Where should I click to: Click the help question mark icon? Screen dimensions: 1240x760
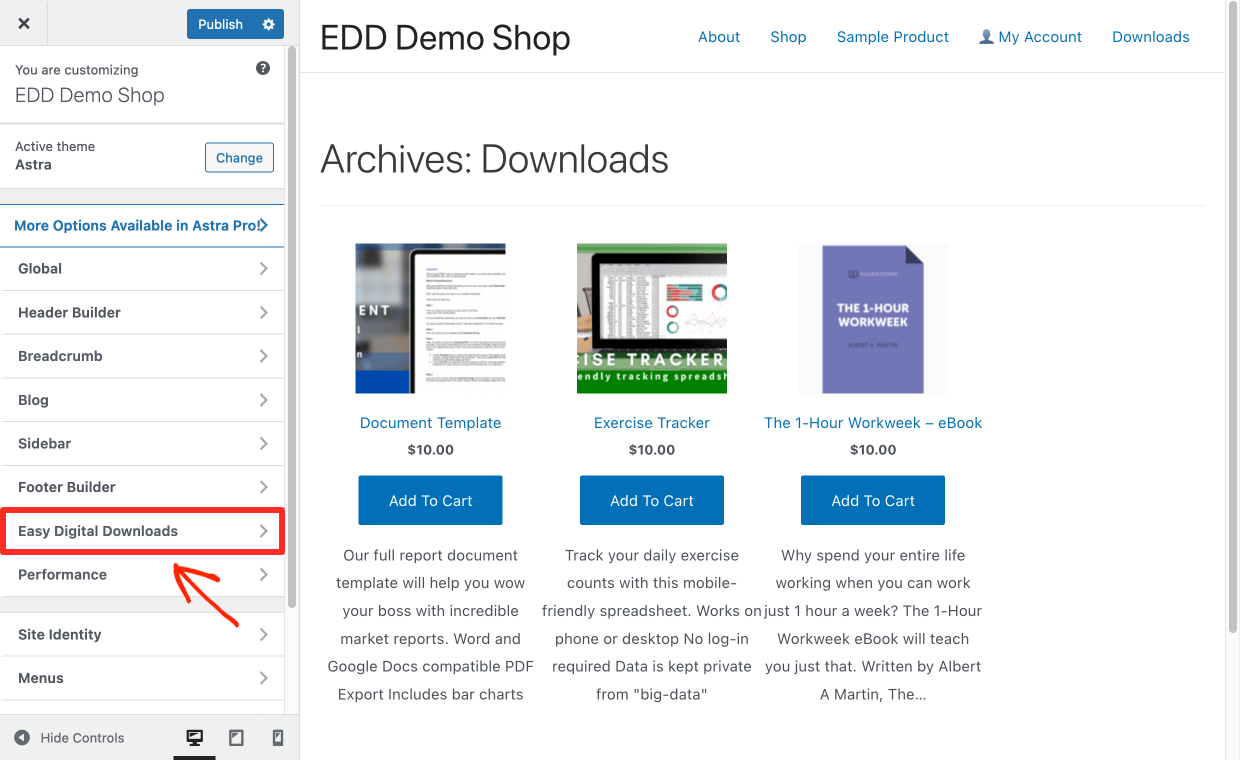263,68
